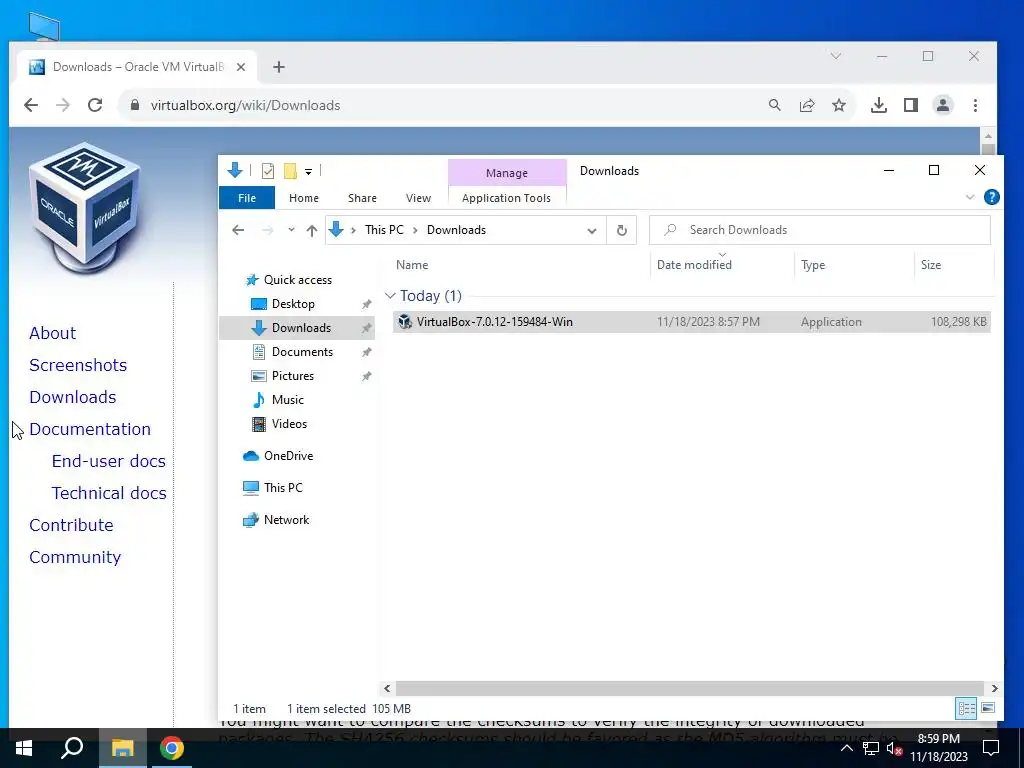
Task: Go up one folder level in Explorer
Action: tap(312, 230)
